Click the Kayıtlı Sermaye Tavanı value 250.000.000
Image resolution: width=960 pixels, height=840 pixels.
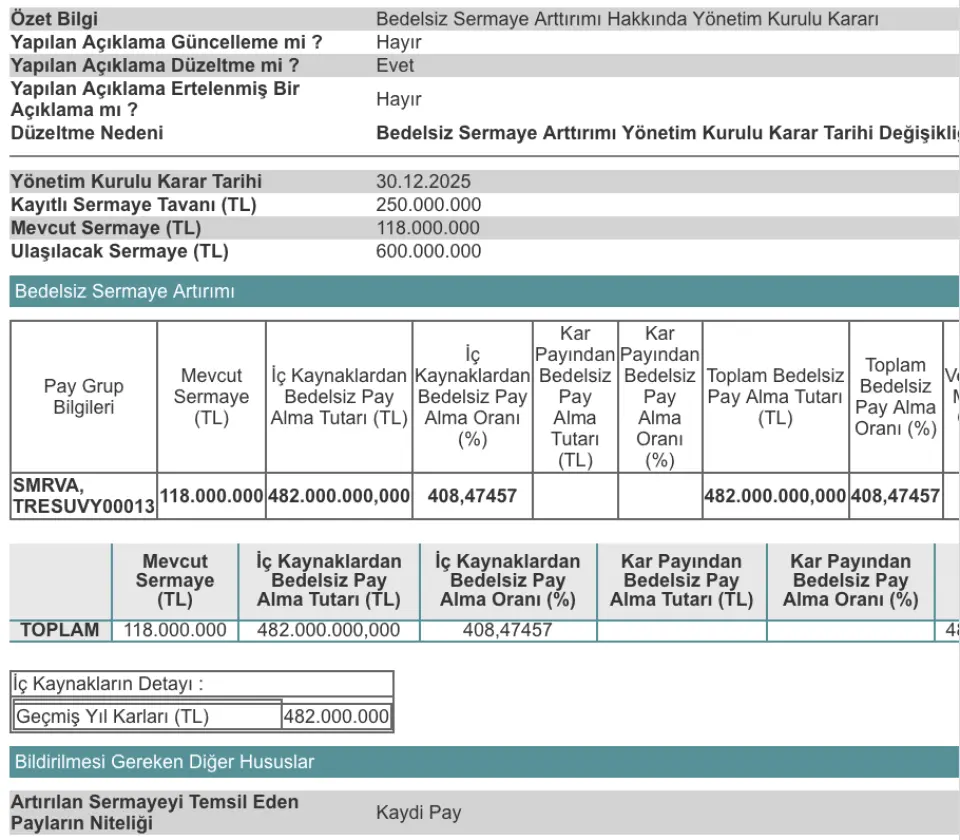coord(428,205)
